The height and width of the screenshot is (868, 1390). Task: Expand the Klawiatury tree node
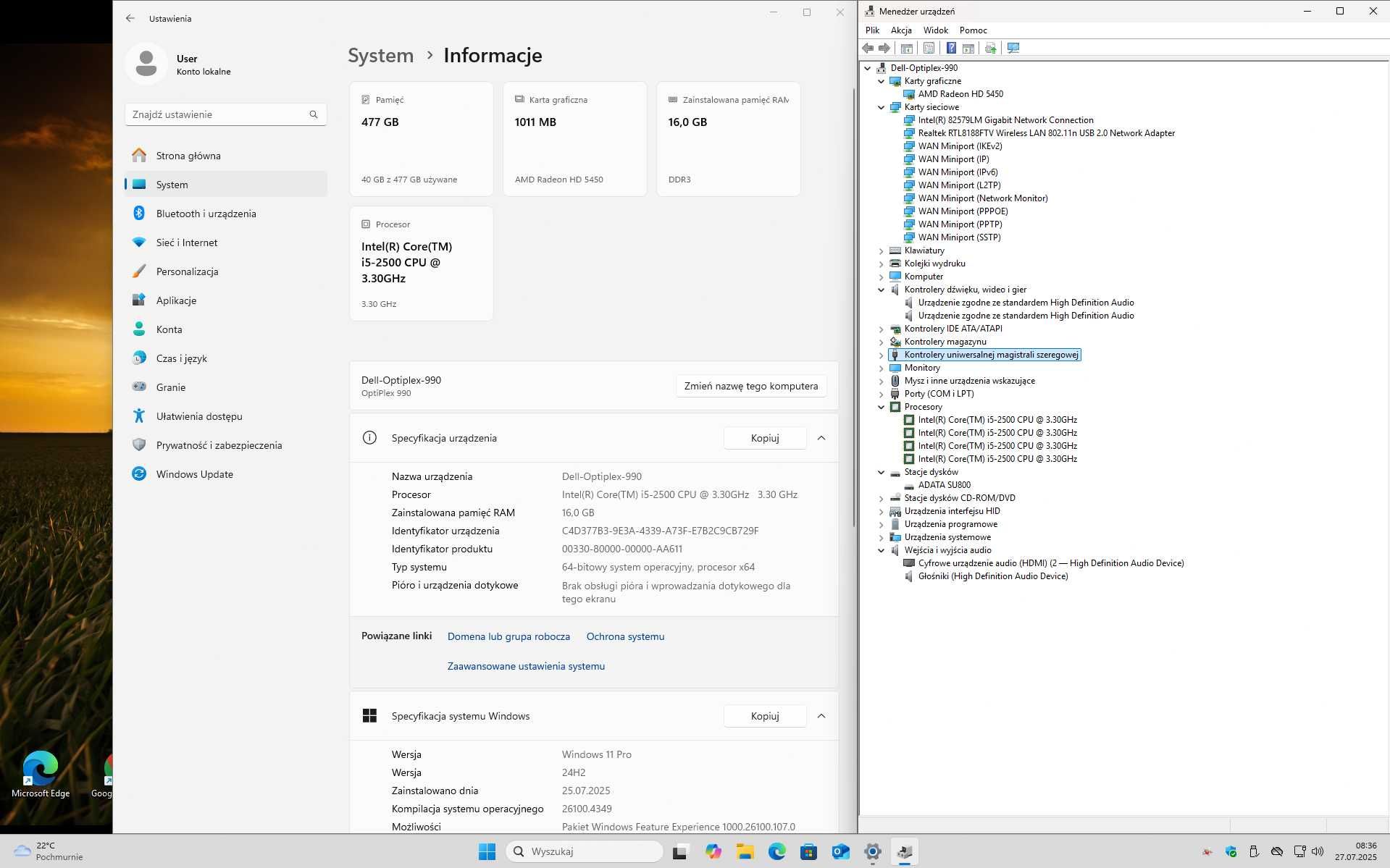[x=882, y=250]
